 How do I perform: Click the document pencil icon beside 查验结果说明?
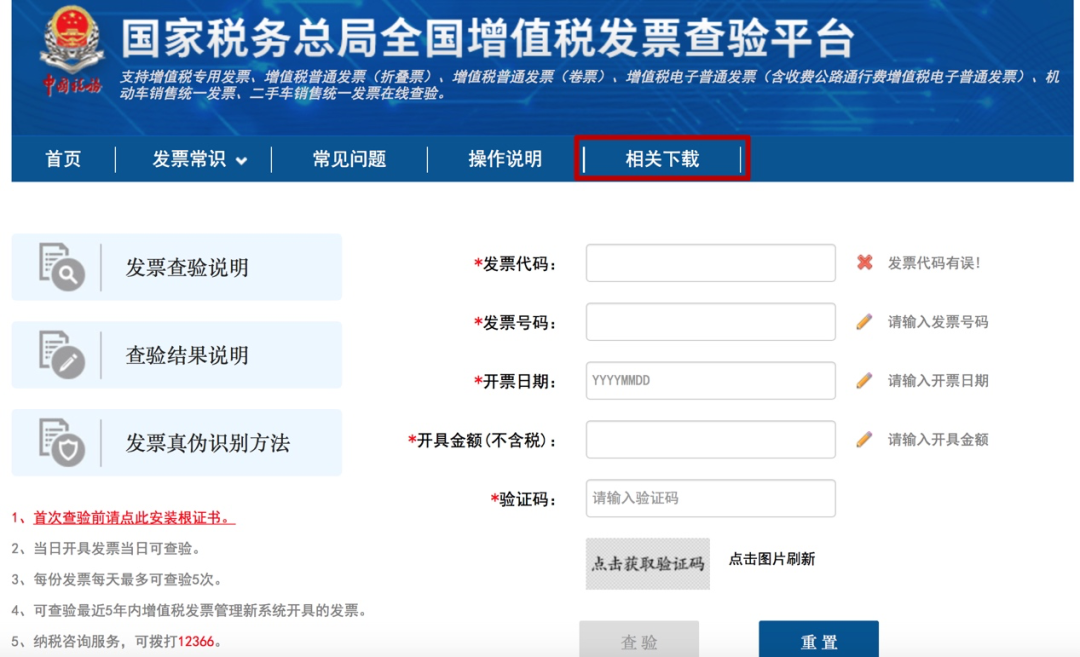[x=61, y=355]
